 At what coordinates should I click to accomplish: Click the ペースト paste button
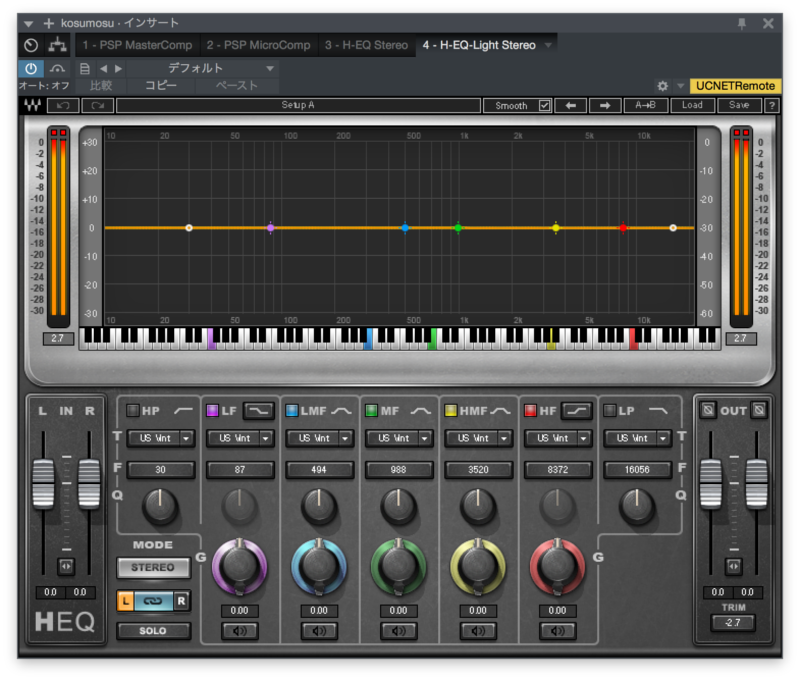tap(236, 85)
